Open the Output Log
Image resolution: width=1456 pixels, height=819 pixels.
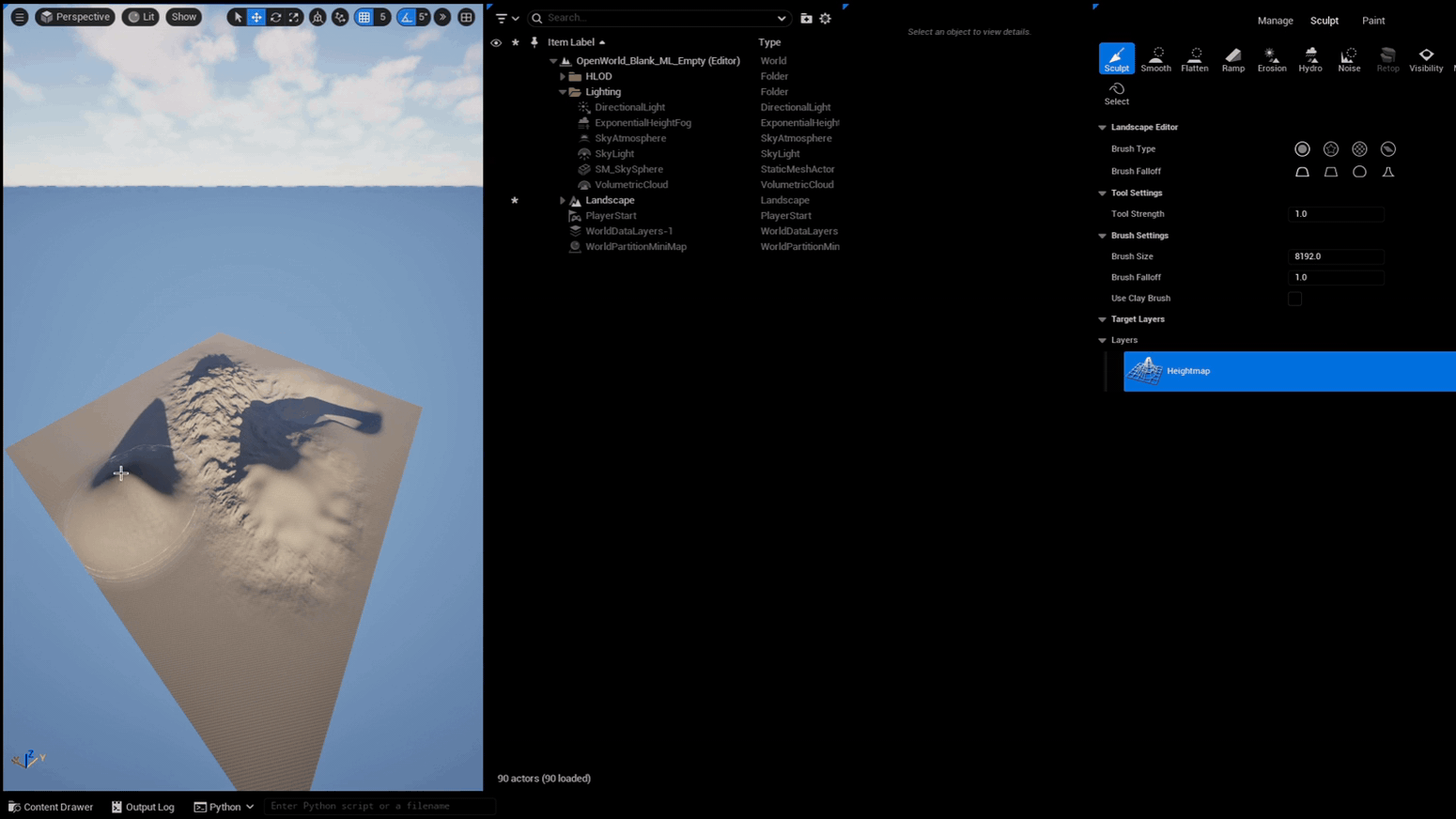tap(148, 806)
